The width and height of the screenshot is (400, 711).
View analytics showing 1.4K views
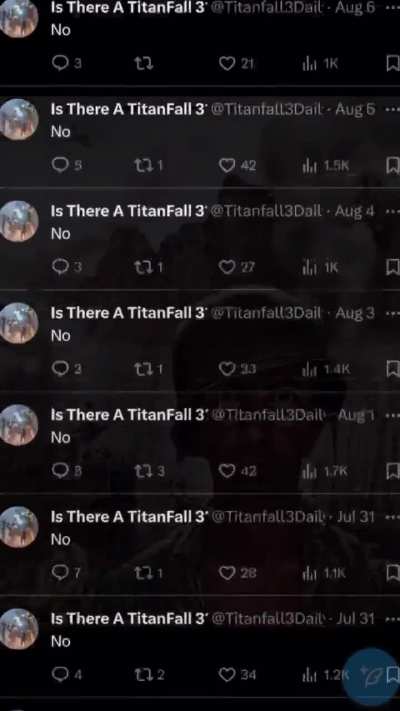pyautogui.click(x=326, y=370)
